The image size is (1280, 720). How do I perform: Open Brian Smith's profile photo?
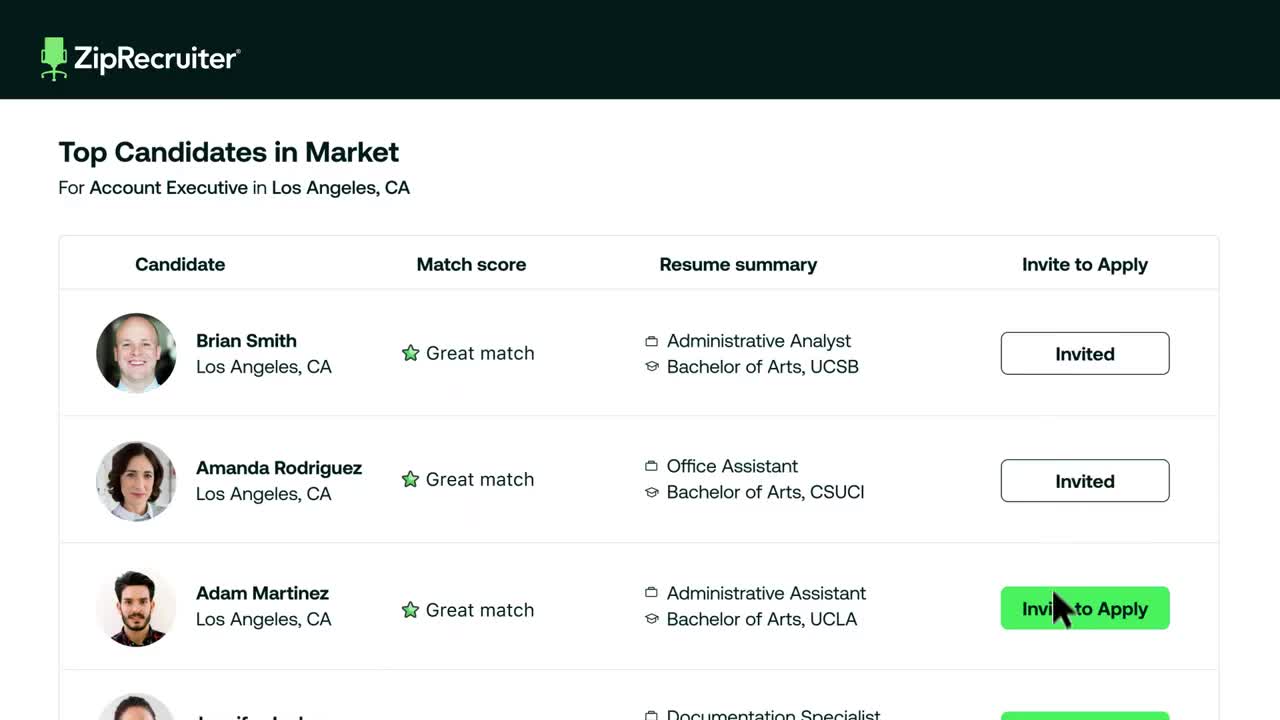tap(136, 353)
